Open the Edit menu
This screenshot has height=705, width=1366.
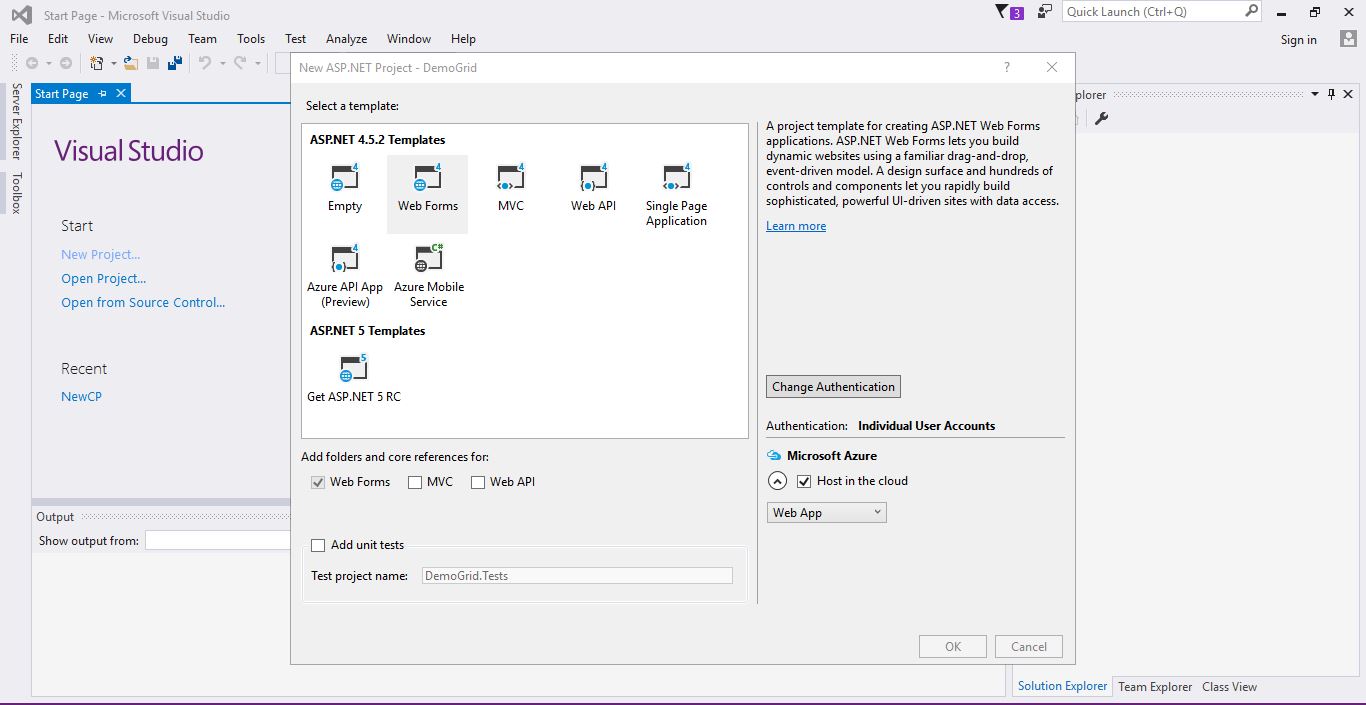(x=58, y=39)
